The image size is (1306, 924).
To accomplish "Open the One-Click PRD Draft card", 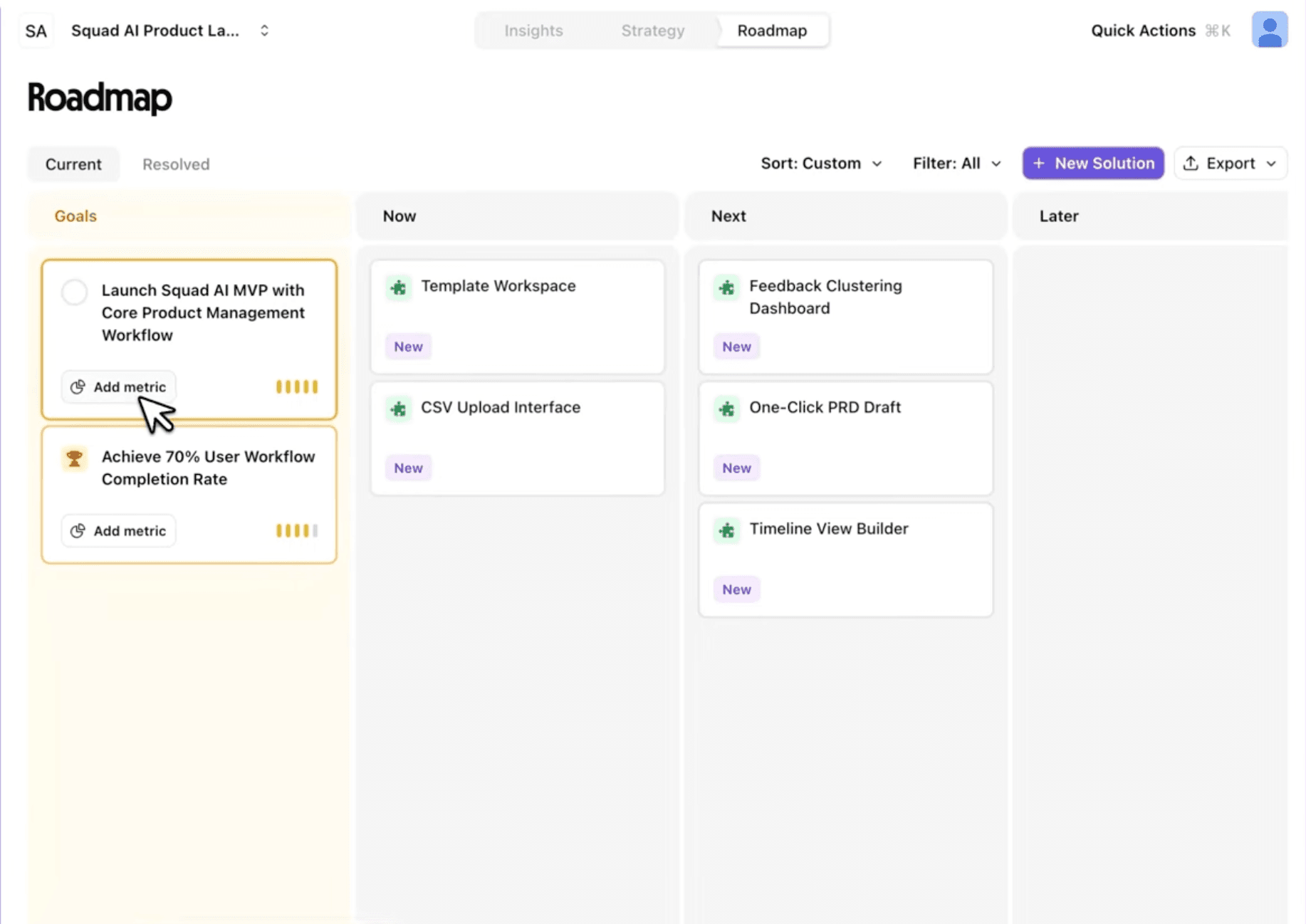I will point(846,439).
